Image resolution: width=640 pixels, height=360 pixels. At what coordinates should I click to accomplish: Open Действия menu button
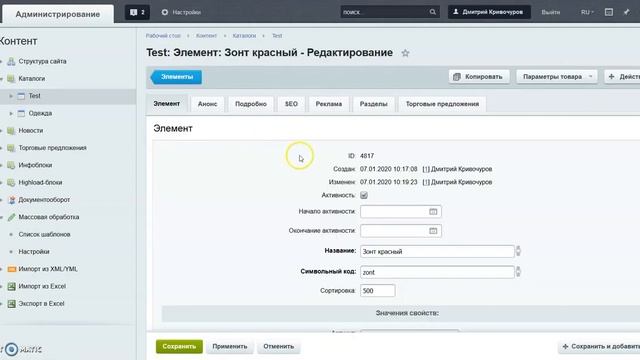pos(622,77)
